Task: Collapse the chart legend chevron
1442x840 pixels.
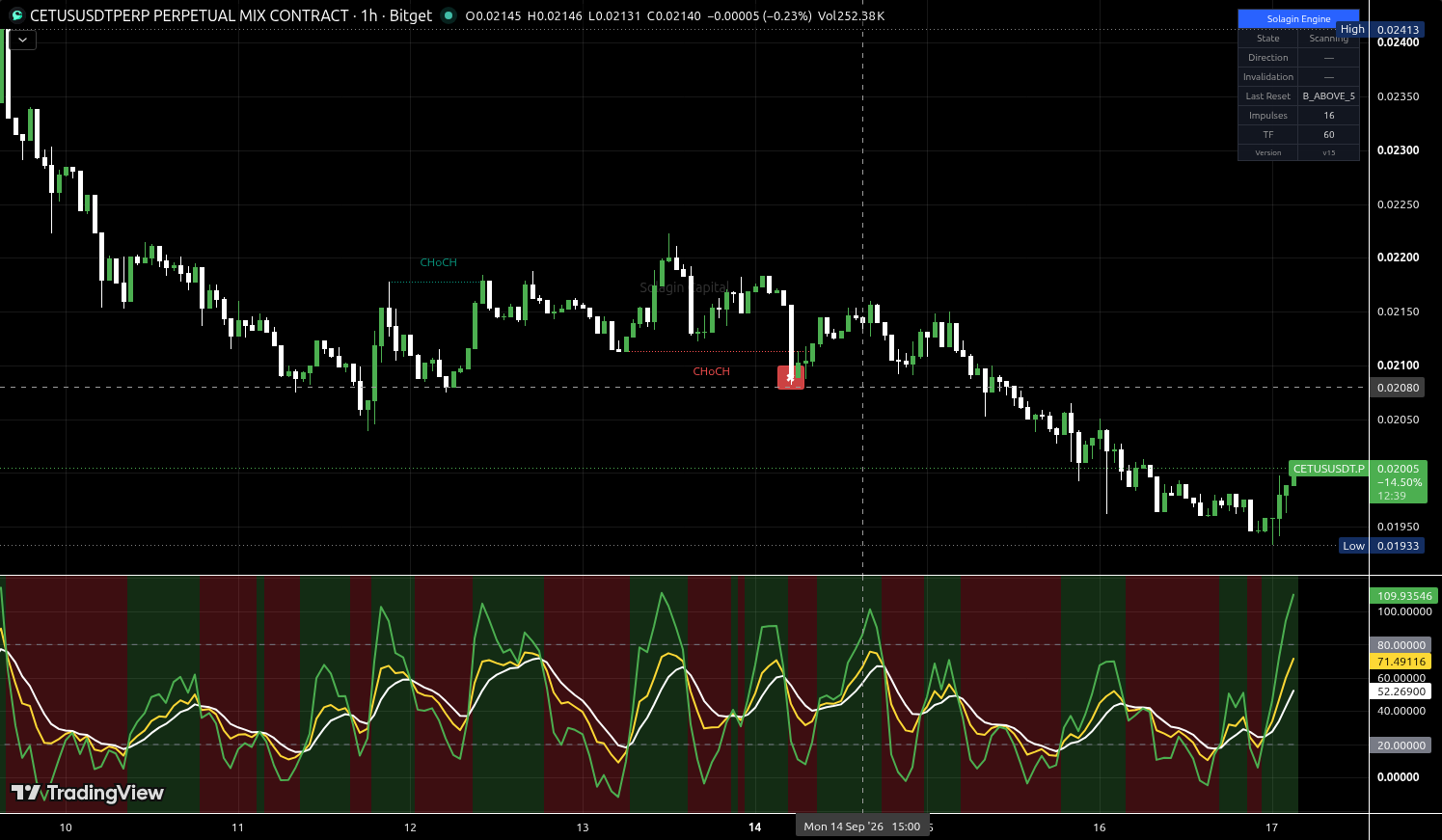Action: coord(22,41)
